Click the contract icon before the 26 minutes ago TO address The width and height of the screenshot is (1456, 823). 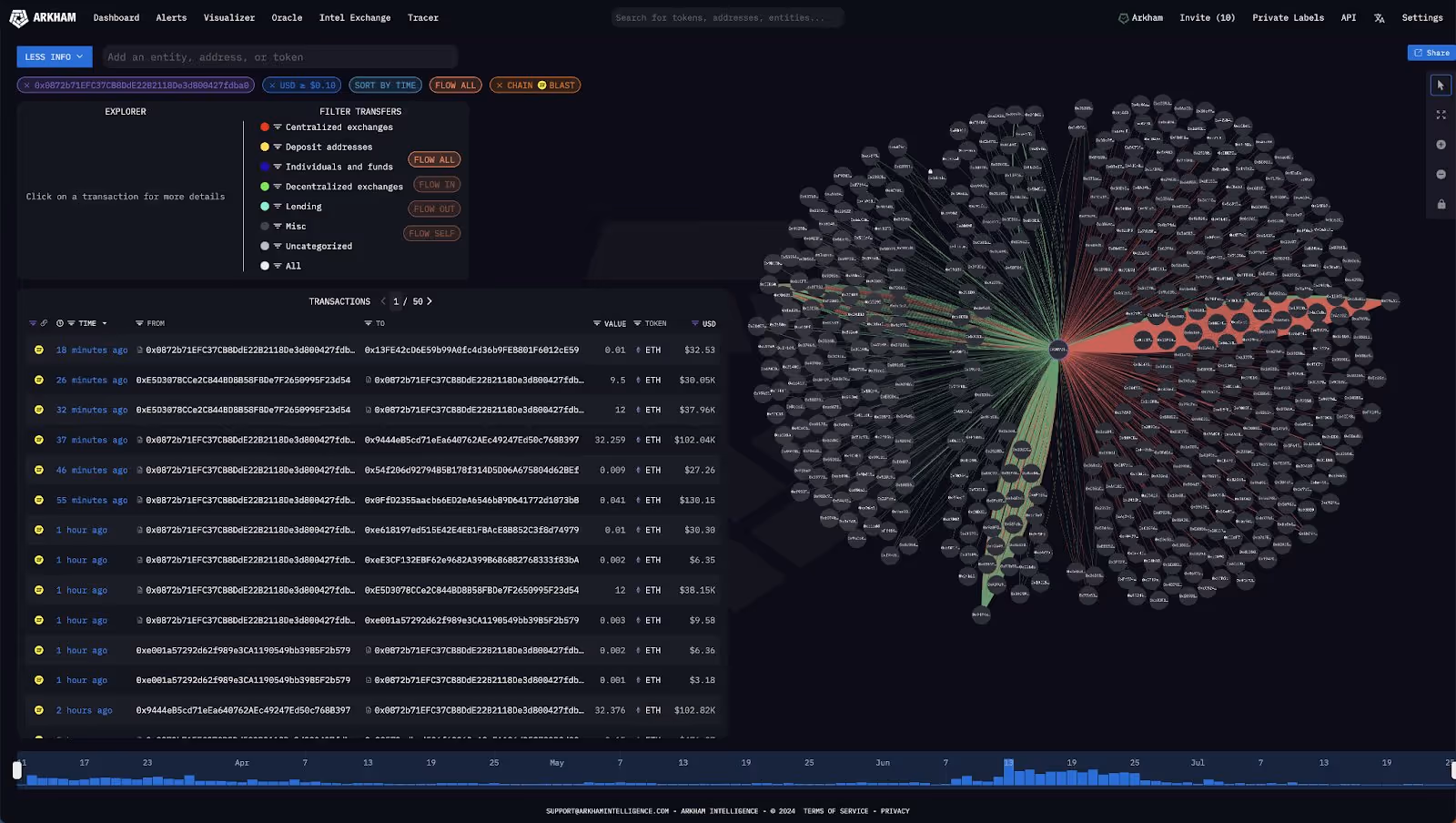pos(369,381)
